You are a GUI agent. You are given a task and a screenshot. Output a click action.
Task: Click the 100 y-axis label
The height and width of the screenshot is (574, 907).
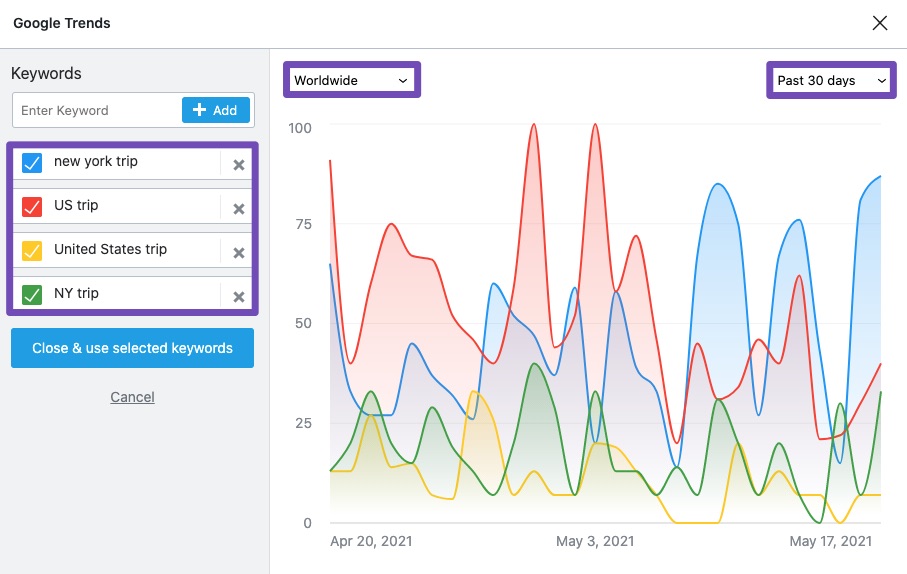pos(300,128)
